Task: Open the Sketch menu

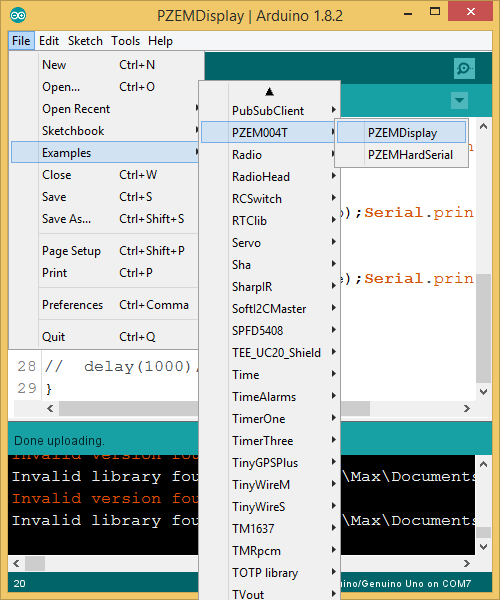Action: [85, 41]
